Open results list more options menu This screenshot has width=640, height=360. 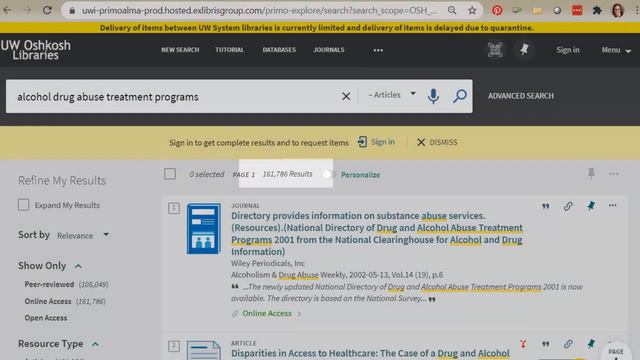[613, 174]
